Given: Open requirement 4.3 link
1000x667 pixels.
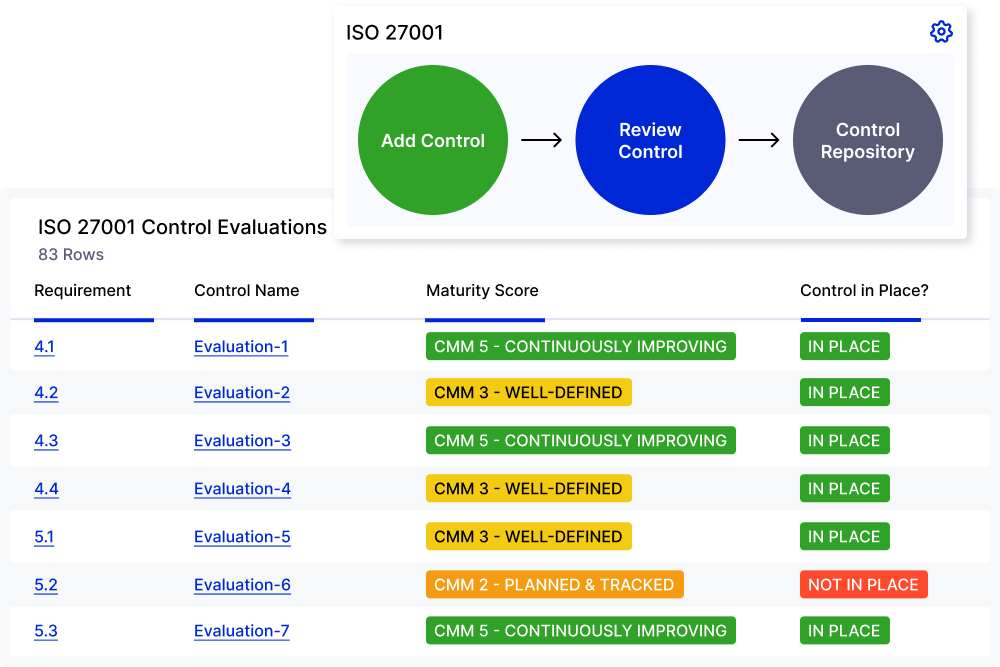Looking at the screenshot, I should pyautogui.click(x=46, y=441).
